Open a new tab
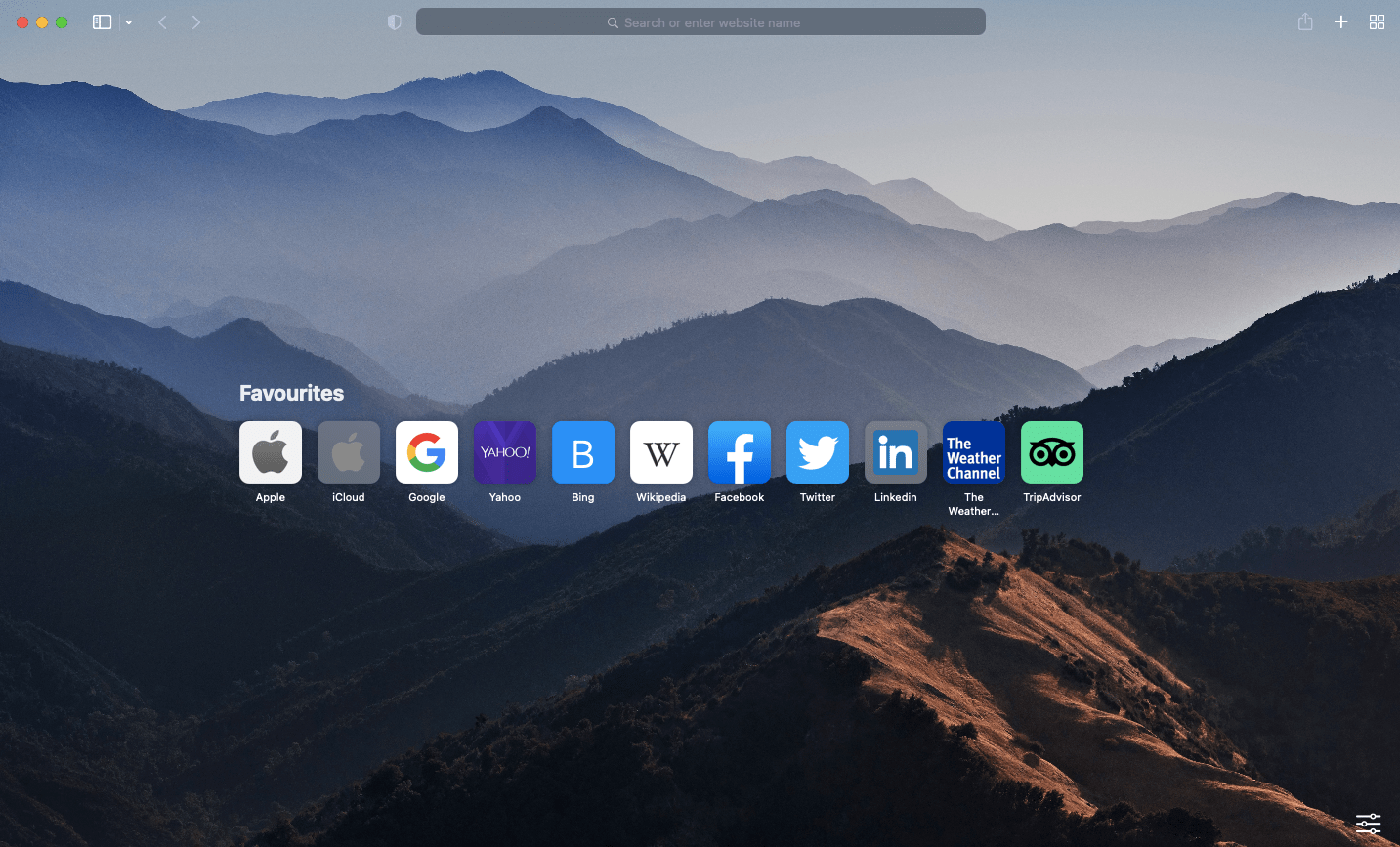This screenshot has width=1400, height=847. coord(1341,21)
